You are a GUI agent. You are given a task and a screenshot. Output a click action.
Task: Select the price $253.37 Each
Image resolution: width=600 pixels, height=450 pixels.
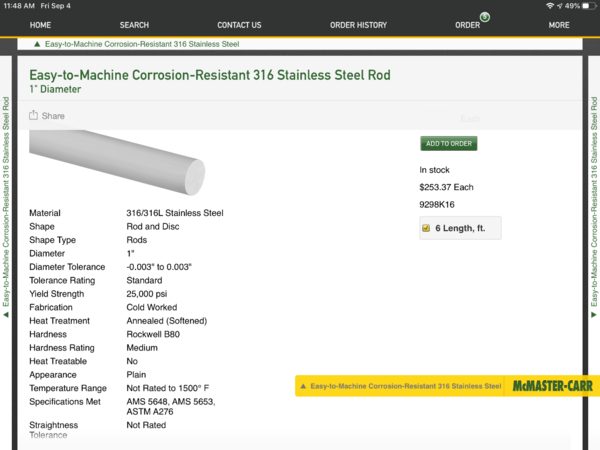446,187
